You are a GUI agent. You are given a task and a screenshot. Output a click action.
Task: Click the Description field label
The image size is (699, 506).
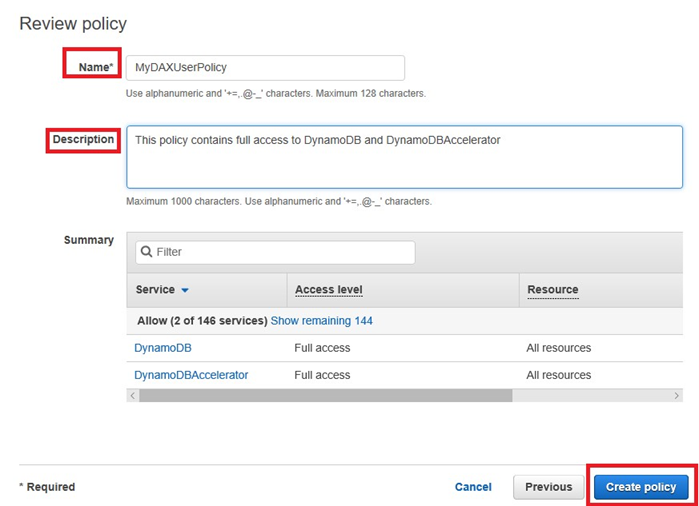83,140
